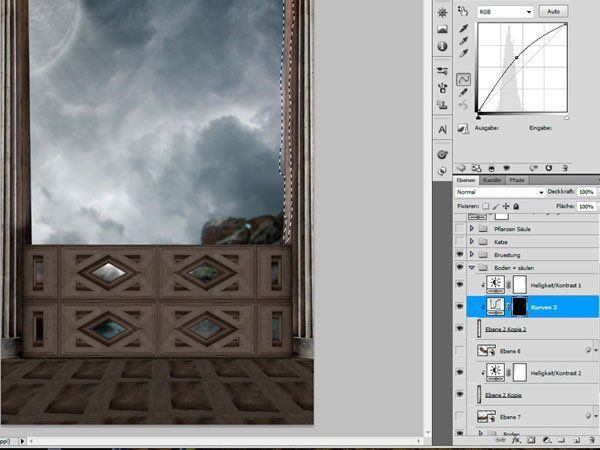Screen dimensions: 600x450
Task: Expand smart filters arrow on Ebene 8
Action: pyautogui.click(x=595, y=351)
